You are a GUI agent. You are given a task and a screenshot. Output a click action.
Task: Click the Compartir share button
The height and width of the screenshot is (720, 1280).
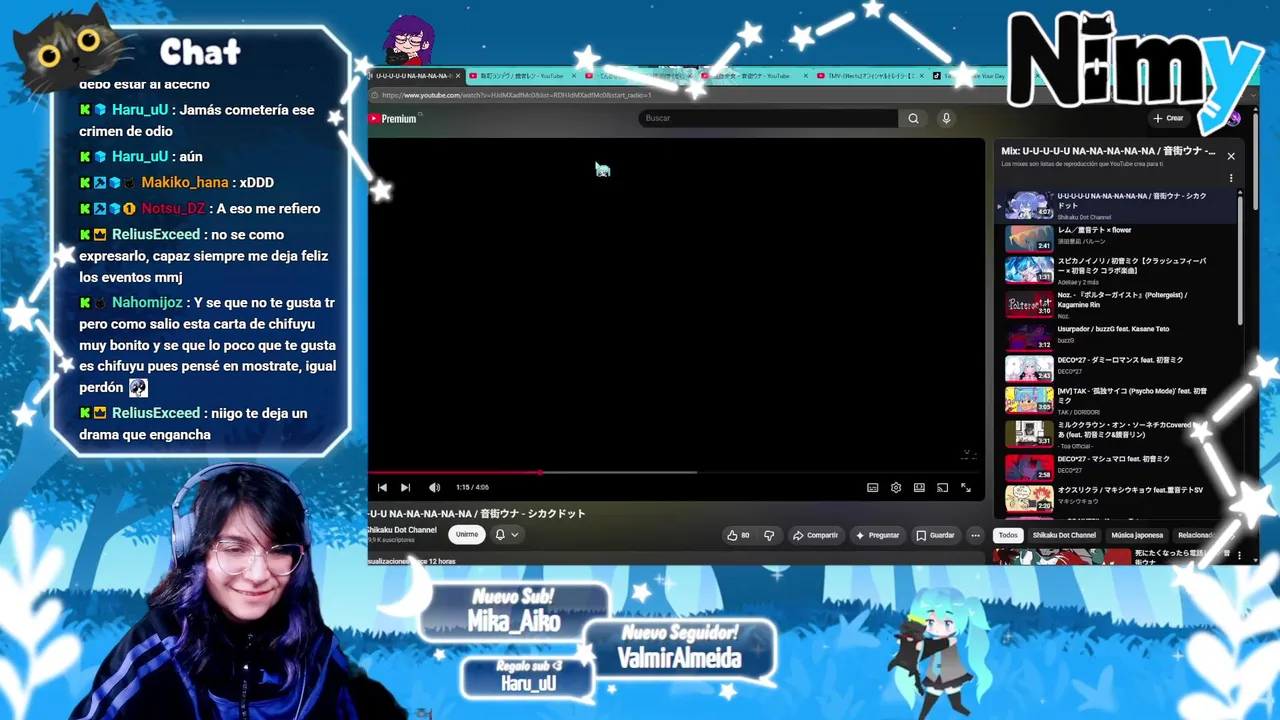coord(815,535)
